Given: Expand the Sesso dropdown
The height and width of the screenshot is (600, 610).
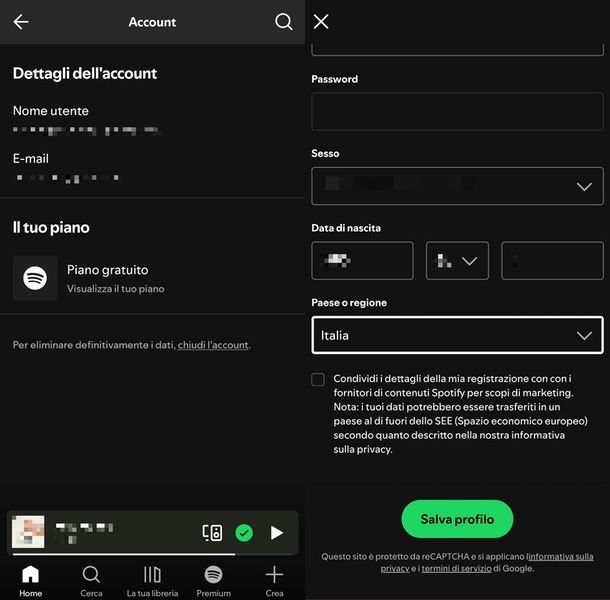Looking at the screenshot, I should [x=458, y=186].
